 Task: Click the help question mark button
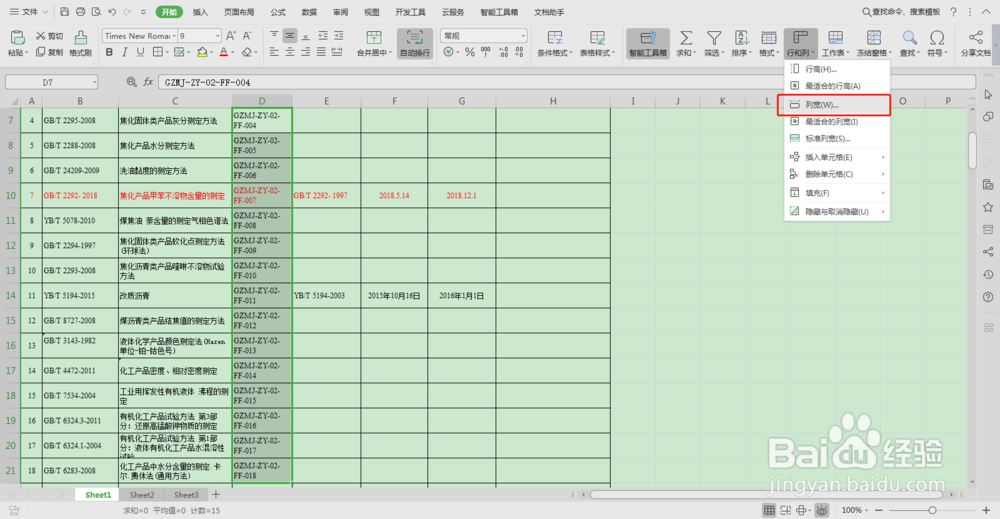point(953,11)
